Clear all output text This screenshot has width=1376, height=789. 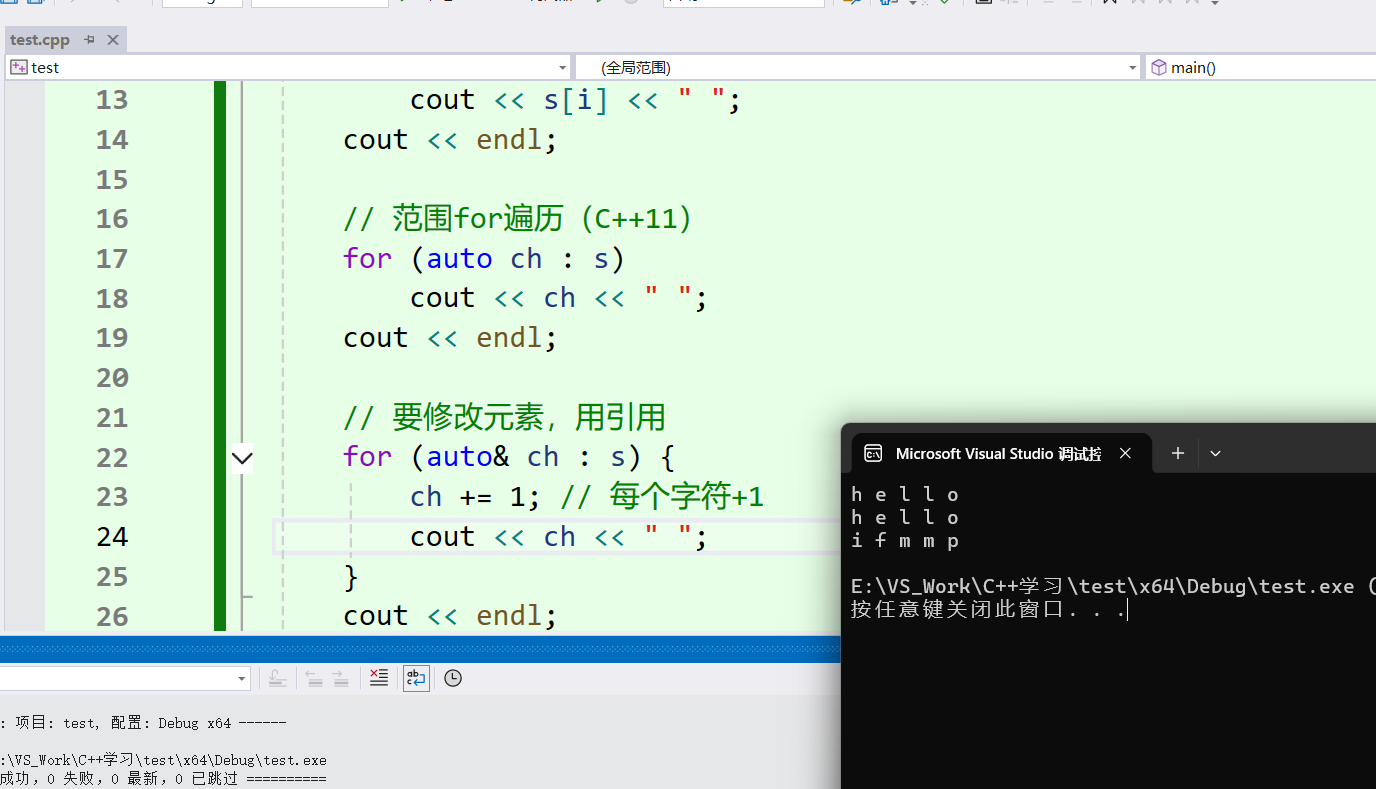pyautogui.click(x=379, y=678)
